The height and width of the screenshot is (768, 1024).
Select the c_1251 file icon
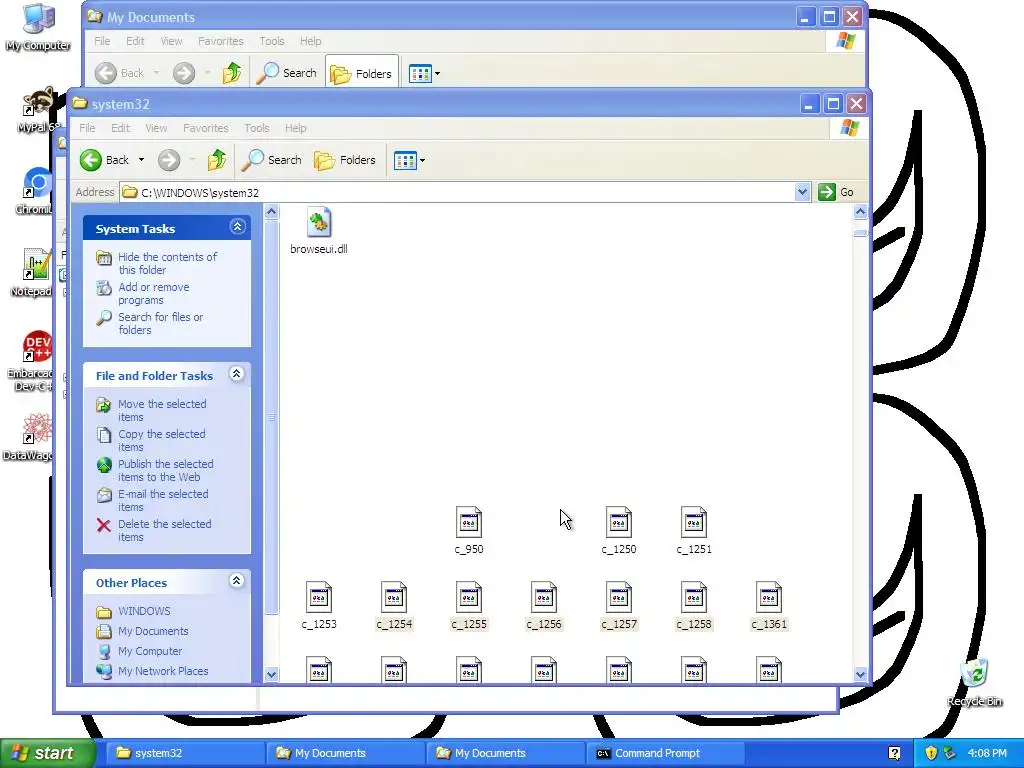pos(694,522)
